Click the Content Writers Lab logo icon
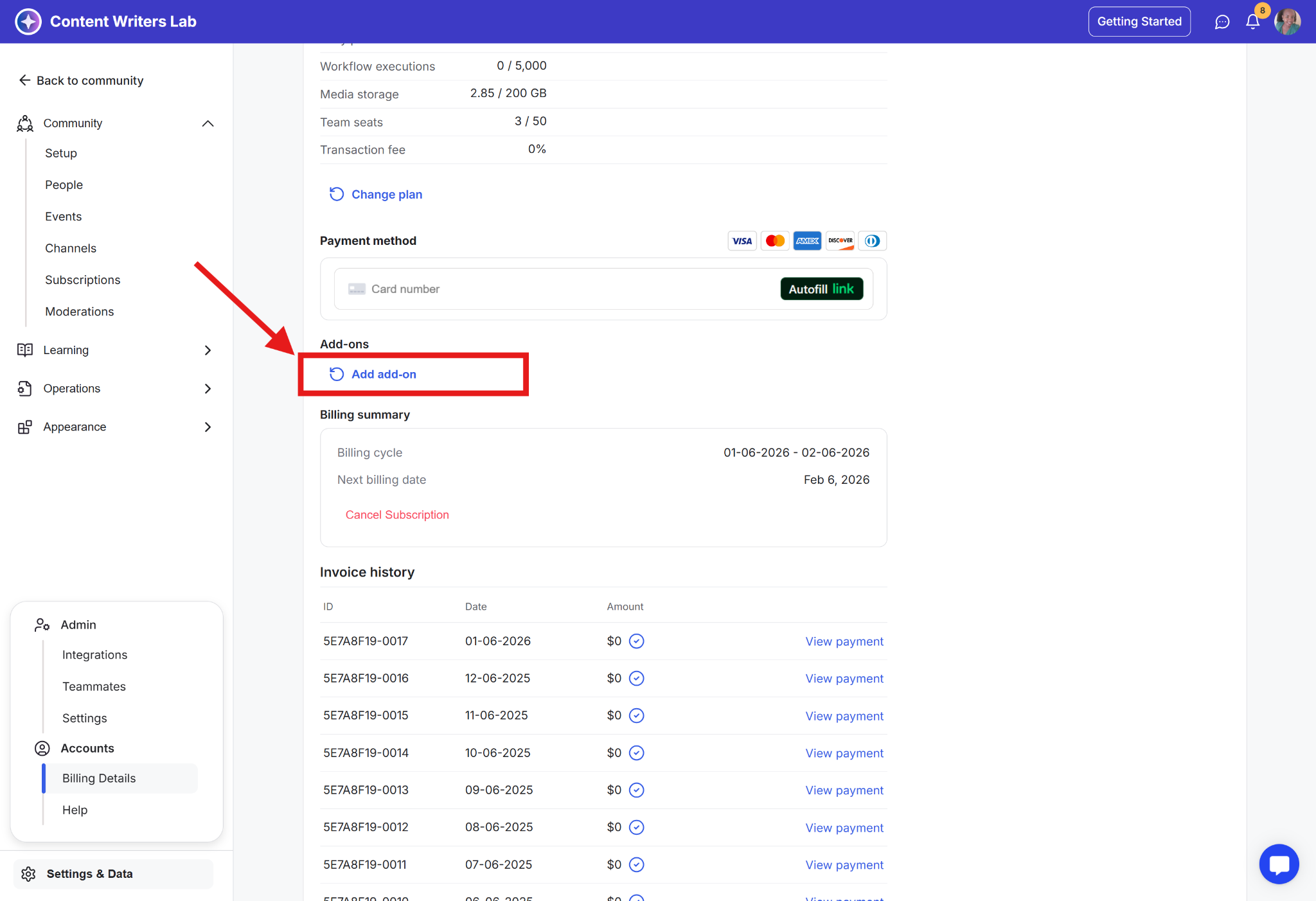 [x=28, y=22]
